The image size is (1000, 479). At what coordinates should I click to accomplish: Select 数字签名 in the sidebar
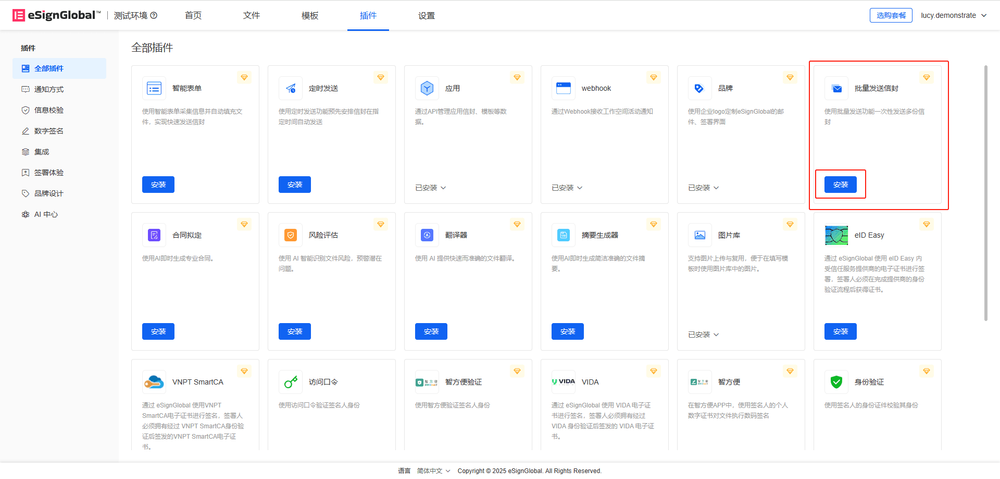[59, 131]
